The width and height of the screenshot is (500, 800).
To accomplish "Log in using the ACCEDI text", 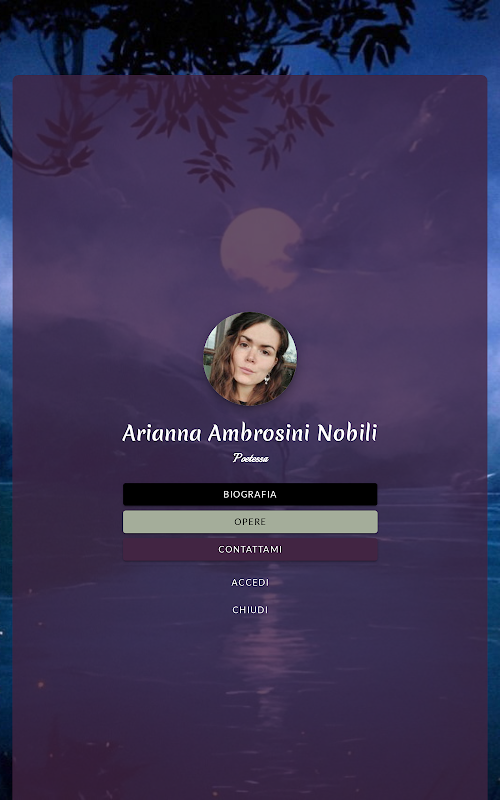I will click(250, 582).
